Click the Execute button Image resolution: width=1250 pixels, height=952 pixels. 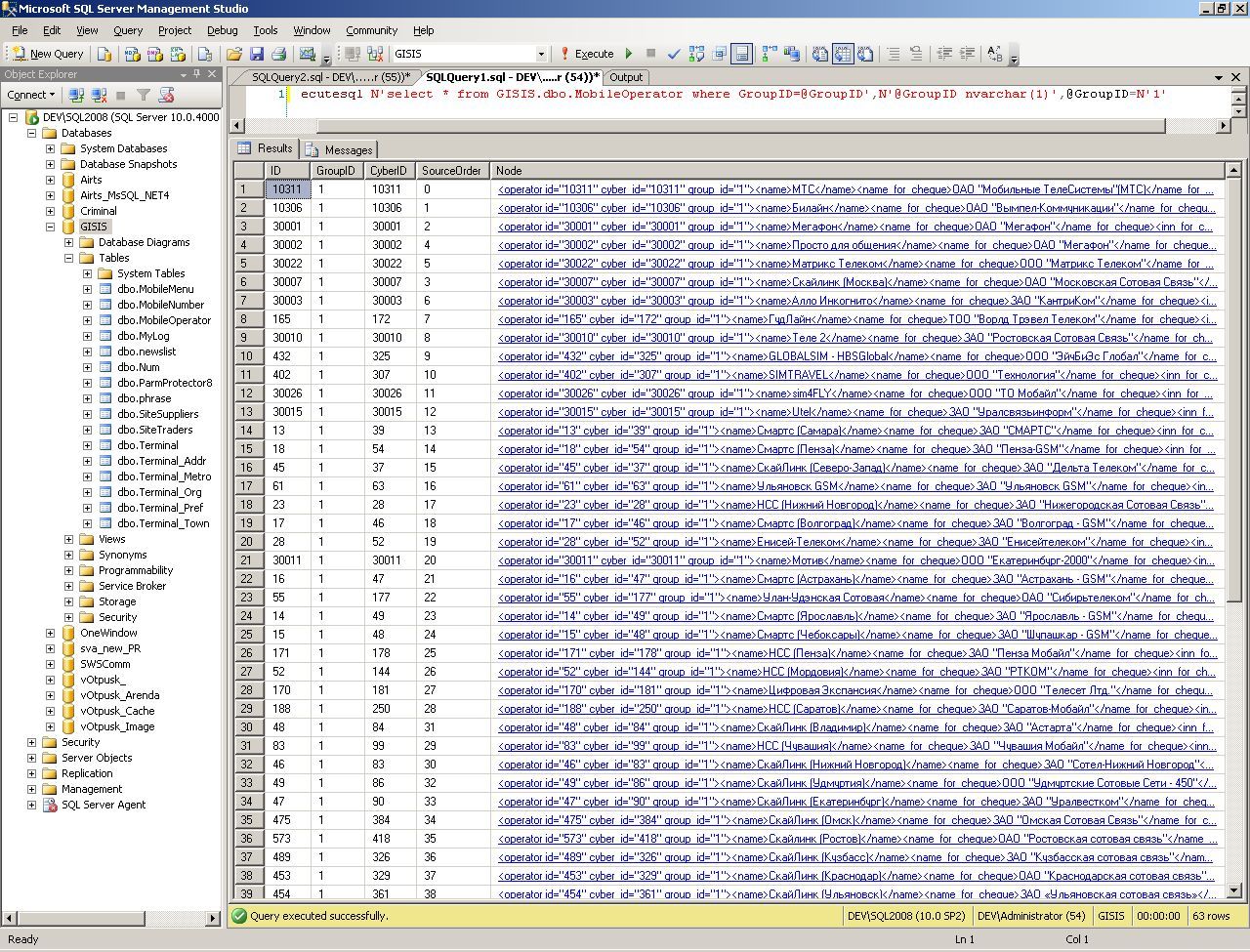pos(586,54)
